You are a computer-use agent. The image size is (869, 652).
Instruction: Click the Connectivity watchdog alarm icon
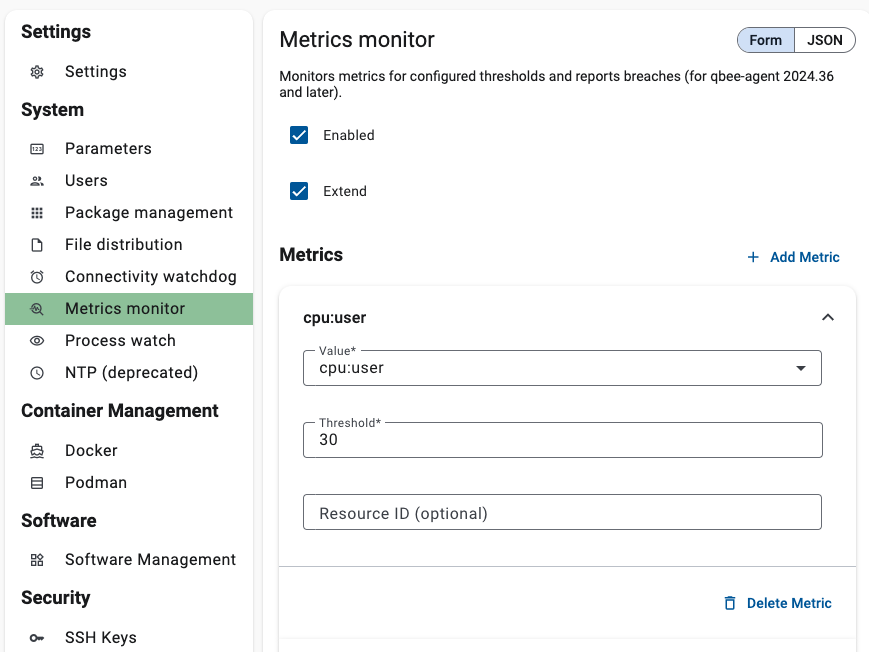pos(37,277)
